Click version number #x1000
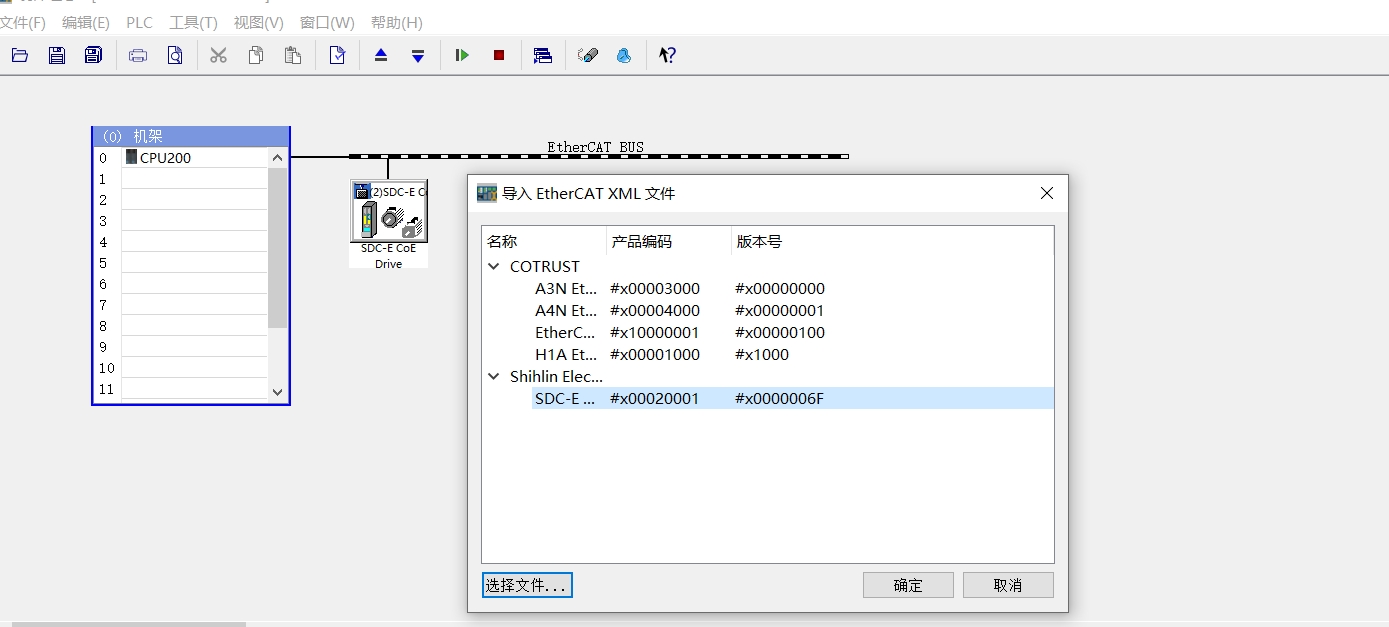Image resolution: width=1389 pixels, height=627 pixels. 762,355
